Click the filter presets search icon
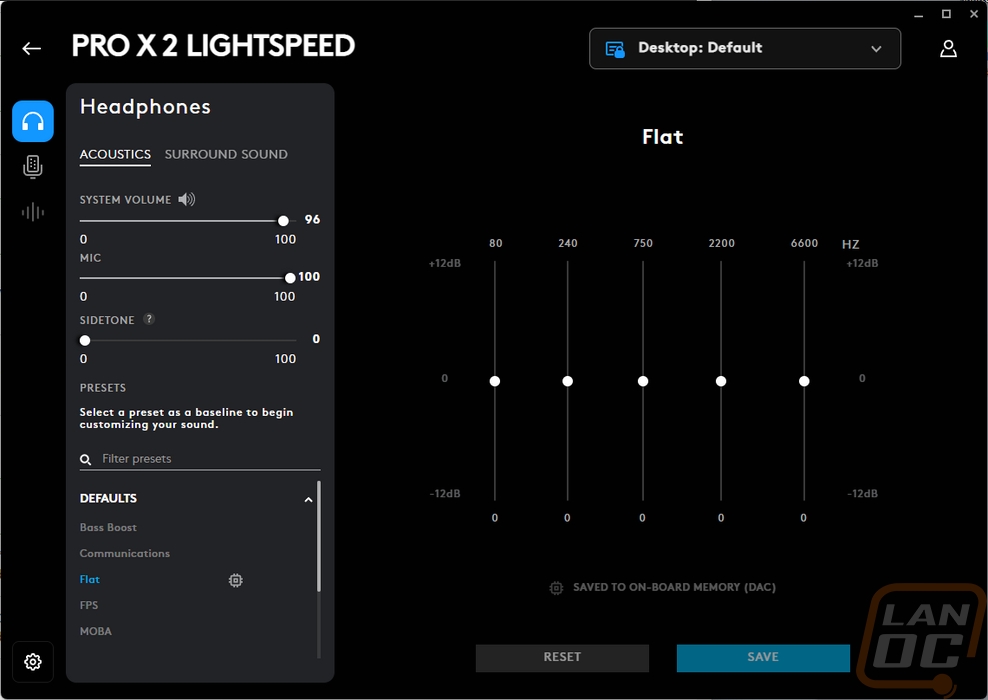The height and width of the screenshot is (700, 988). click(x=86, y=459)
